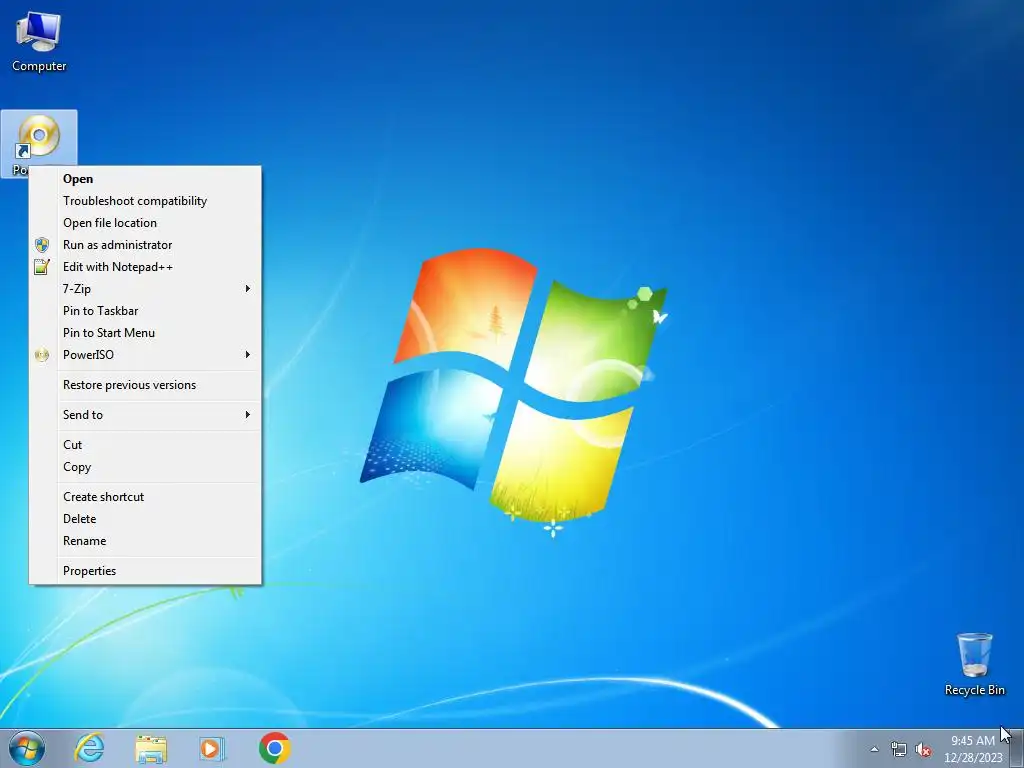Expand the PowerISO submenu

[x=145, y=355]
